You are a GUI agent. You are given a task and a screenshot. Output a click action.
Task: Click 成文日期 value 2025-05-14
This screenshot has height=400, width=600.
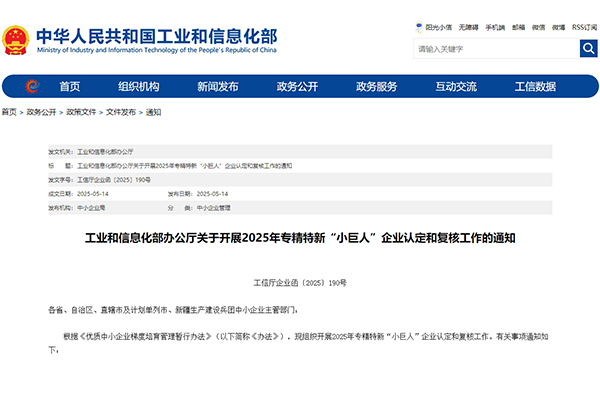tap(93, 194)
